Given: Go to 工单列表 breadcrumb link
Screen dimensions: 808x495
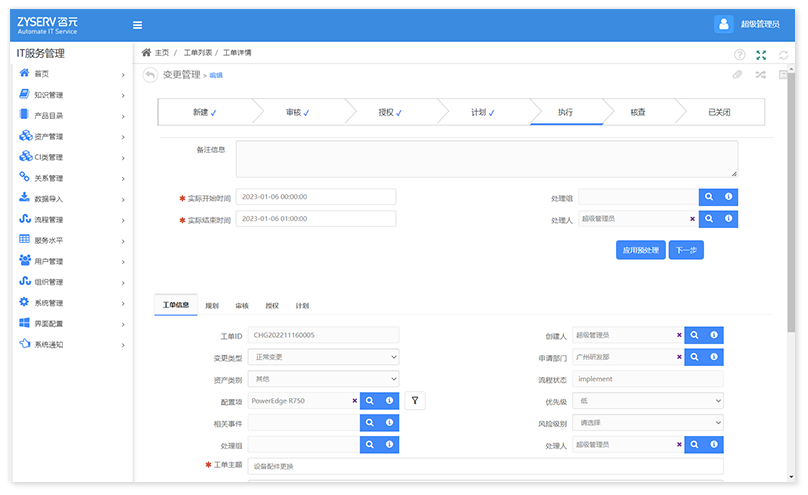Looking at the screenshot, I should [198, 53].
